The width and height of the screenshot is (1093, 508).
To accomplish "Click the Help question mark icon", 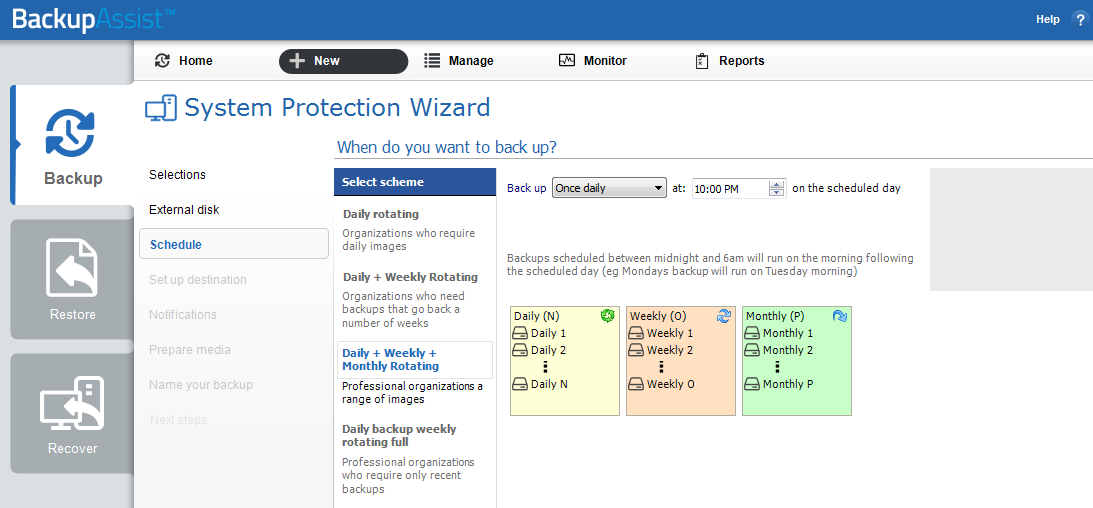I will click(1080, 20).
